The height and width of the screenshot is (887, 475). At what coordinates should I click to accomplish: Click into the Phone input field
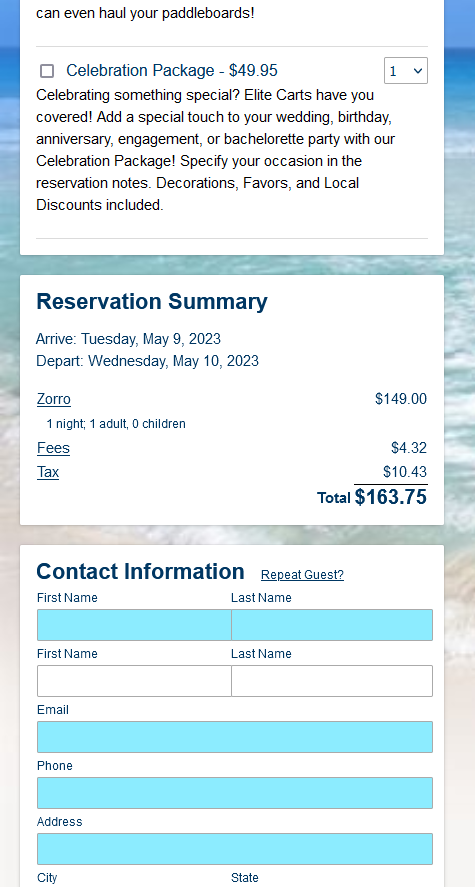pos(235,793)
